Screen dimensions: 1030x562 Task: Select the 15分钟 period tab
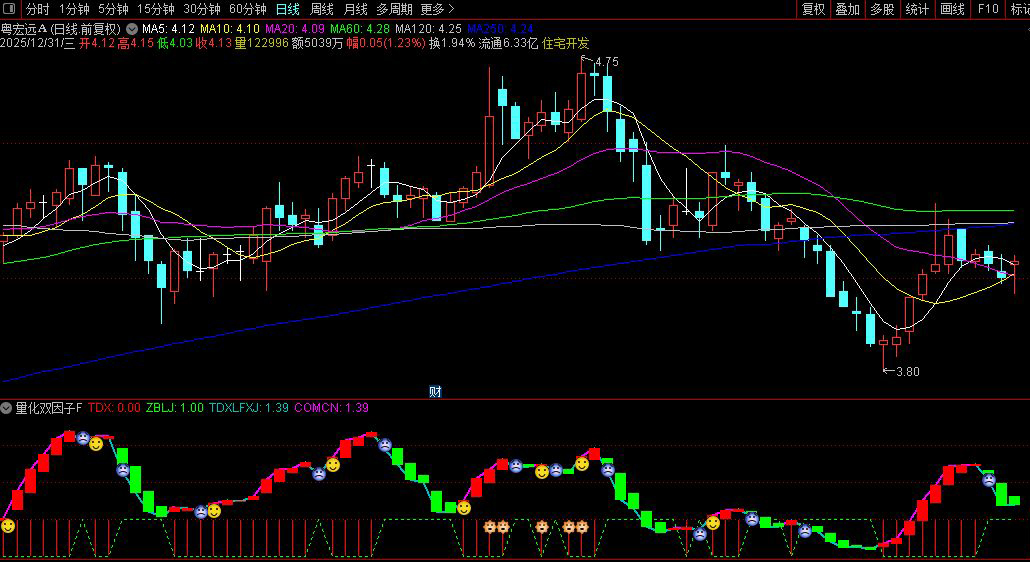click(x=156, y=9)
